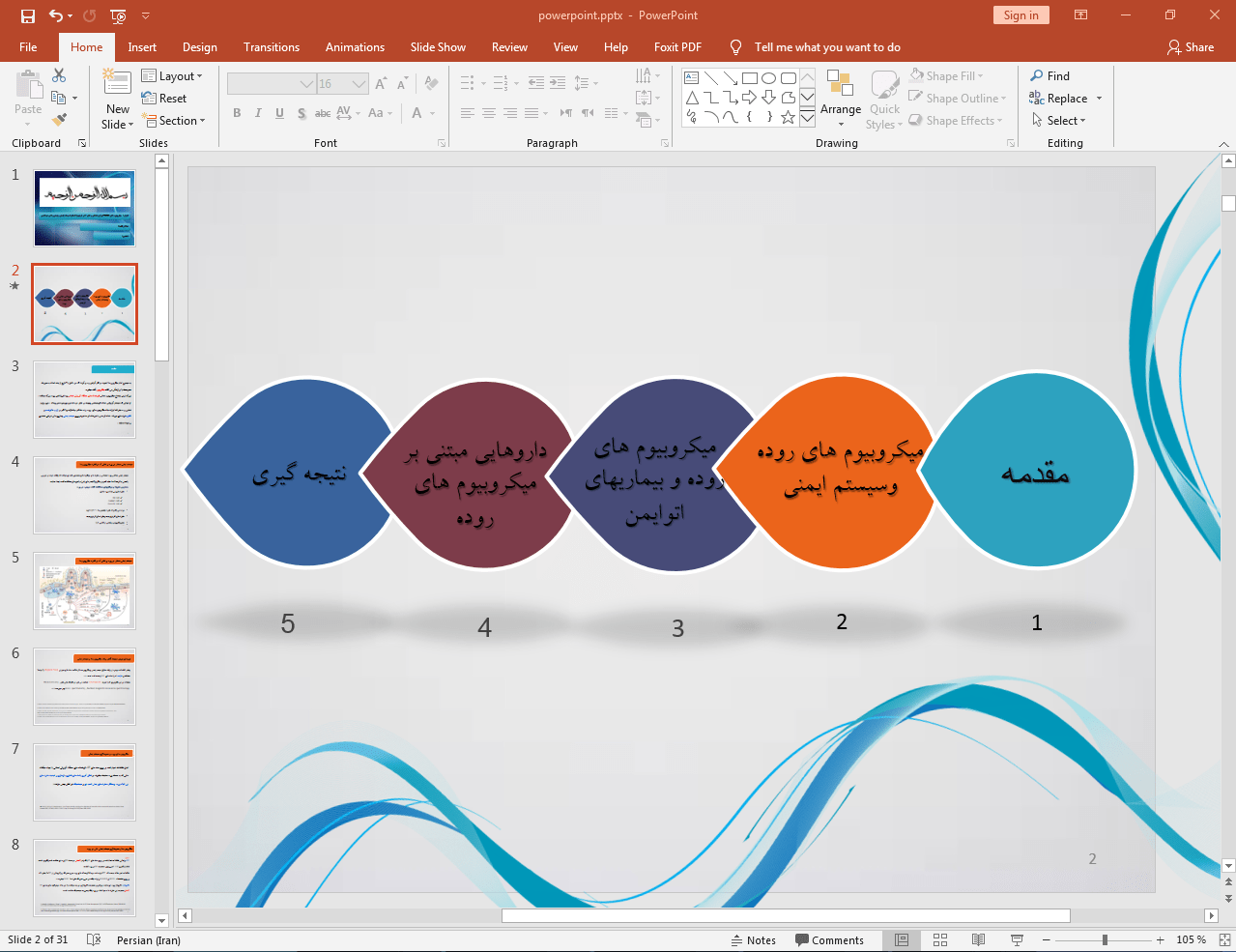1236x952 pixels.
Task: Expand the shapes gallery More arrow
Action: click(807, 117)
